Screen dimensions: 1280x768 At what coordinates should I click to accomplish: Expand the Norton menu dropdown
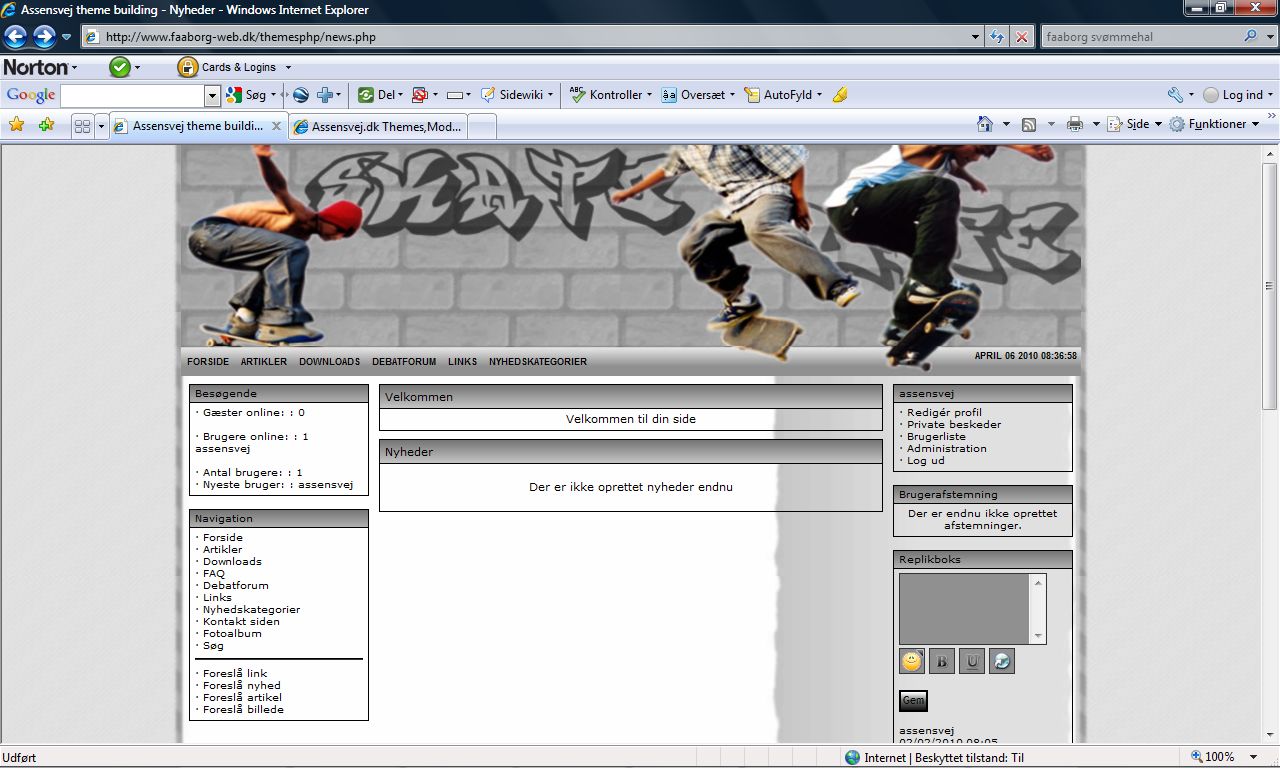[74, 68]
